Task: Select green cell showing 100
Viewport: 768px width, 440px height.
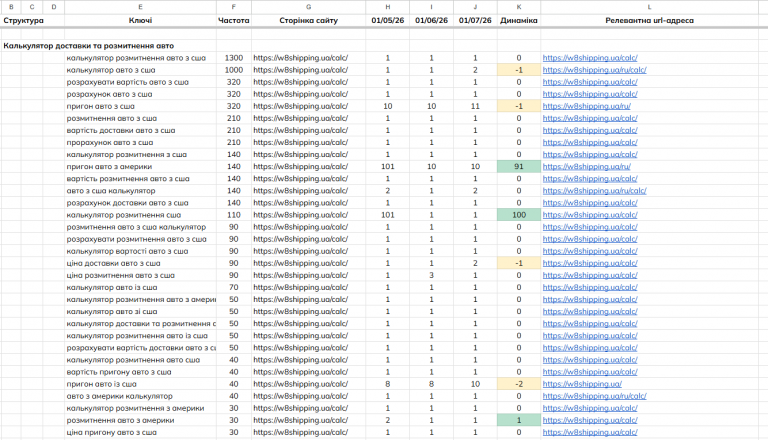Action: (519, 215)
